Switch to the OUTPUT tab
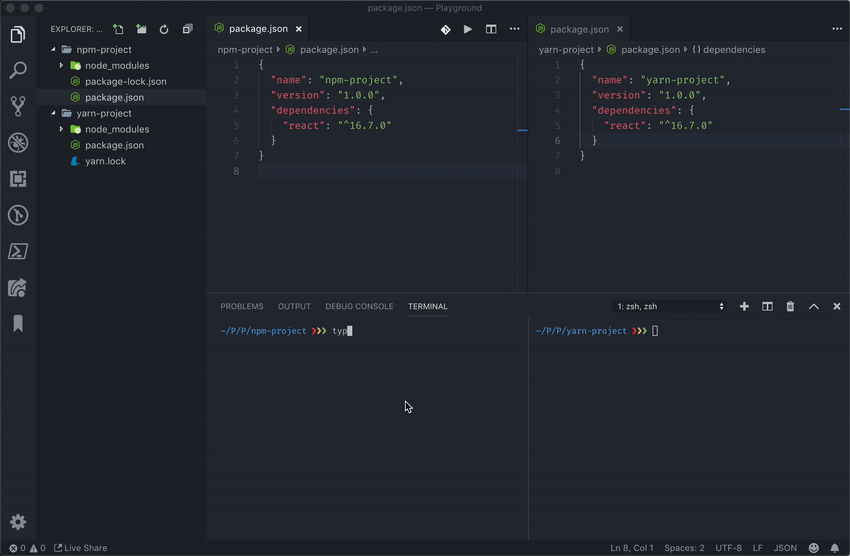This screenshot has width=850, height=556. [x=294, y=307]
